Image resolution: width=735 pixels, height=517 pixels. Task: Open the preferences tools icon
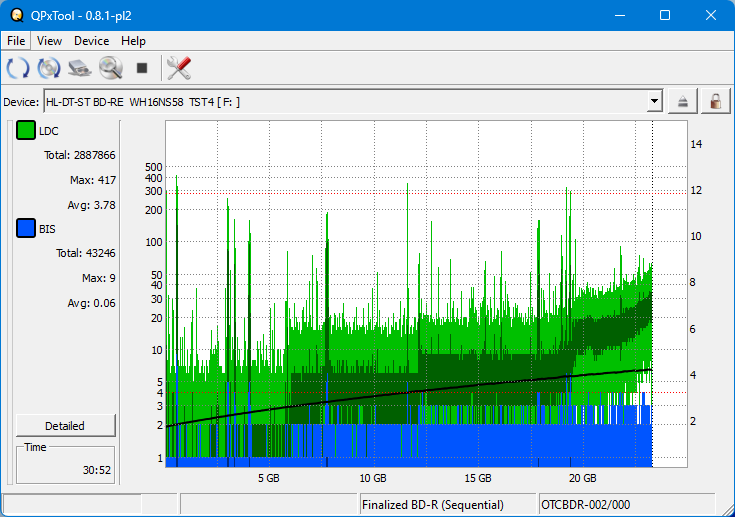click(179, 68)
